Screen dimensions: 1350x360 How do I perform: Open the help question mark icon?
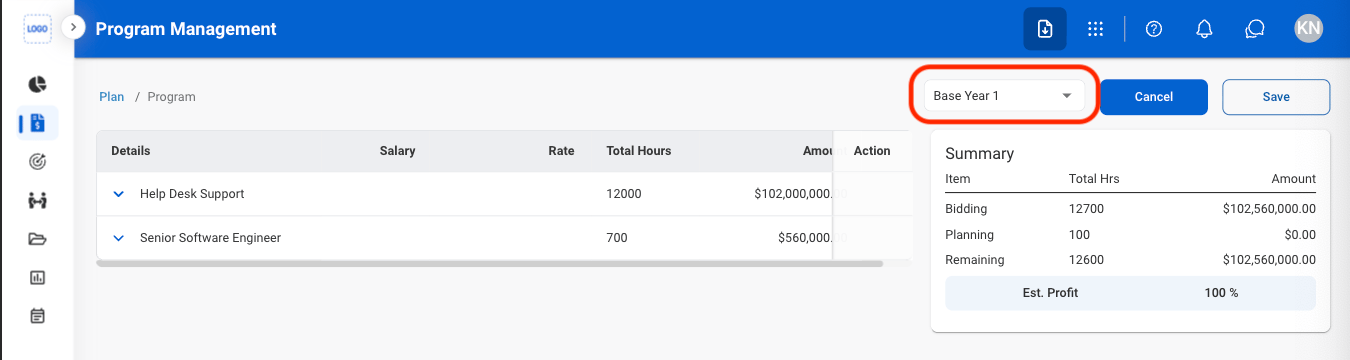coord(1154,29)
